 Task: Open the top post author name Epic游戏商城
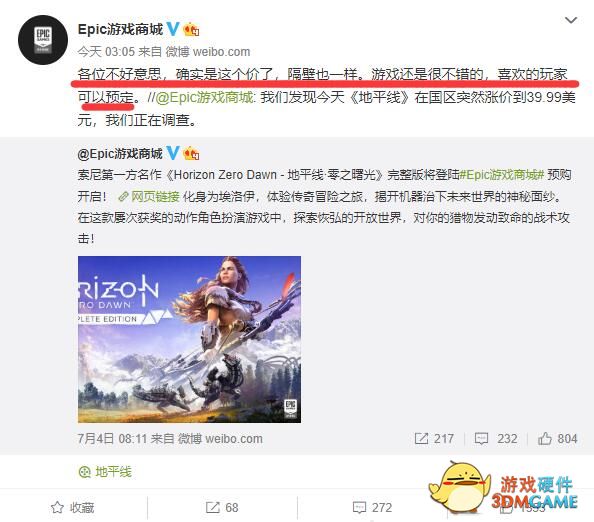click(120, 29)
